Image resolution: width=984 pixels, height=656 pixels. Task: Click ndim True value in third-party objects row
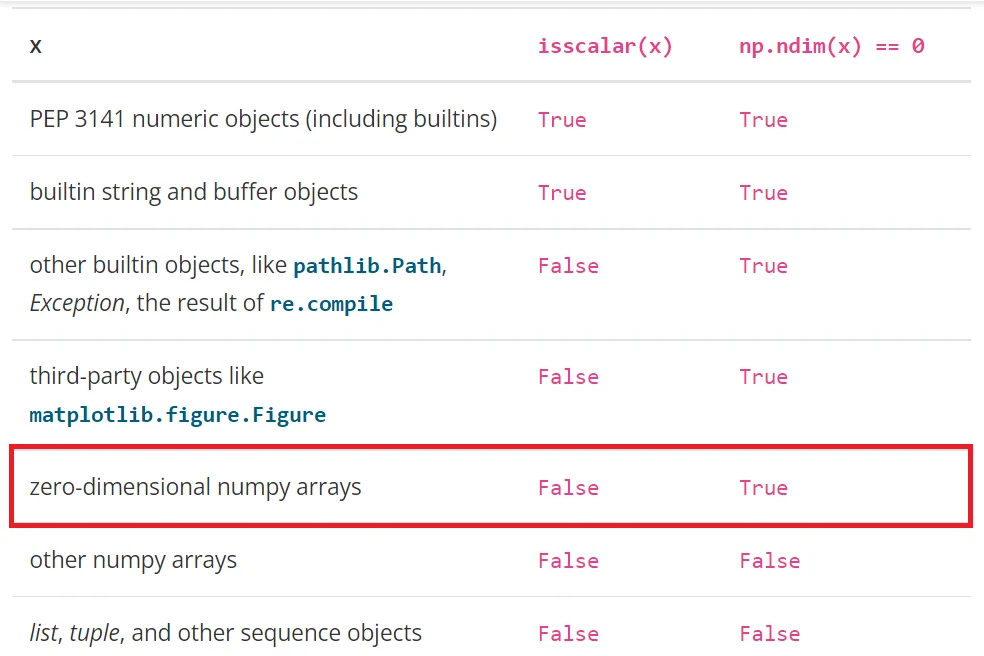tap(763, 377)
